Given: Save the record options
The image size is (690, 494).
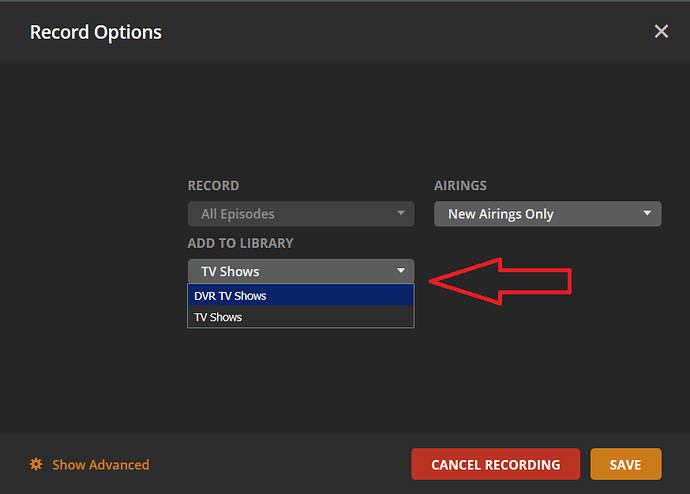Looking at the screenshot, I should [625, 464].
